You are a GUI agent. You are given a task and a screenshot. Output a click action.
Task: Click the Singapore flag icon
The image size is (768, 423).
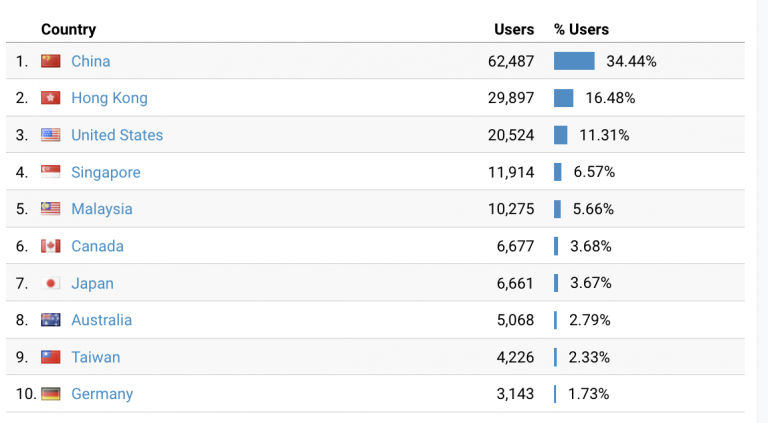click(51, 172)
